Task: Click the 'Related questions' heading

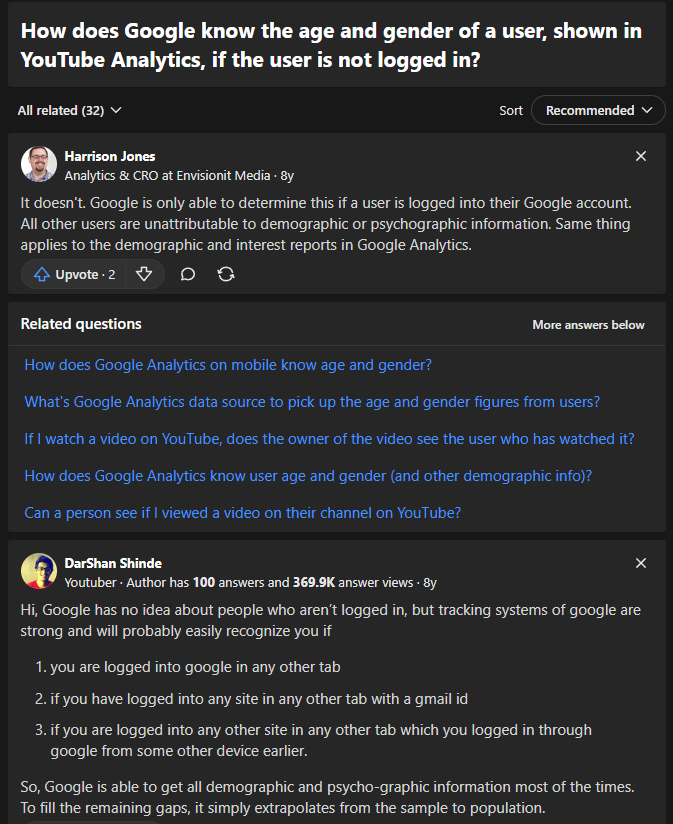Action: coord(81,324)
